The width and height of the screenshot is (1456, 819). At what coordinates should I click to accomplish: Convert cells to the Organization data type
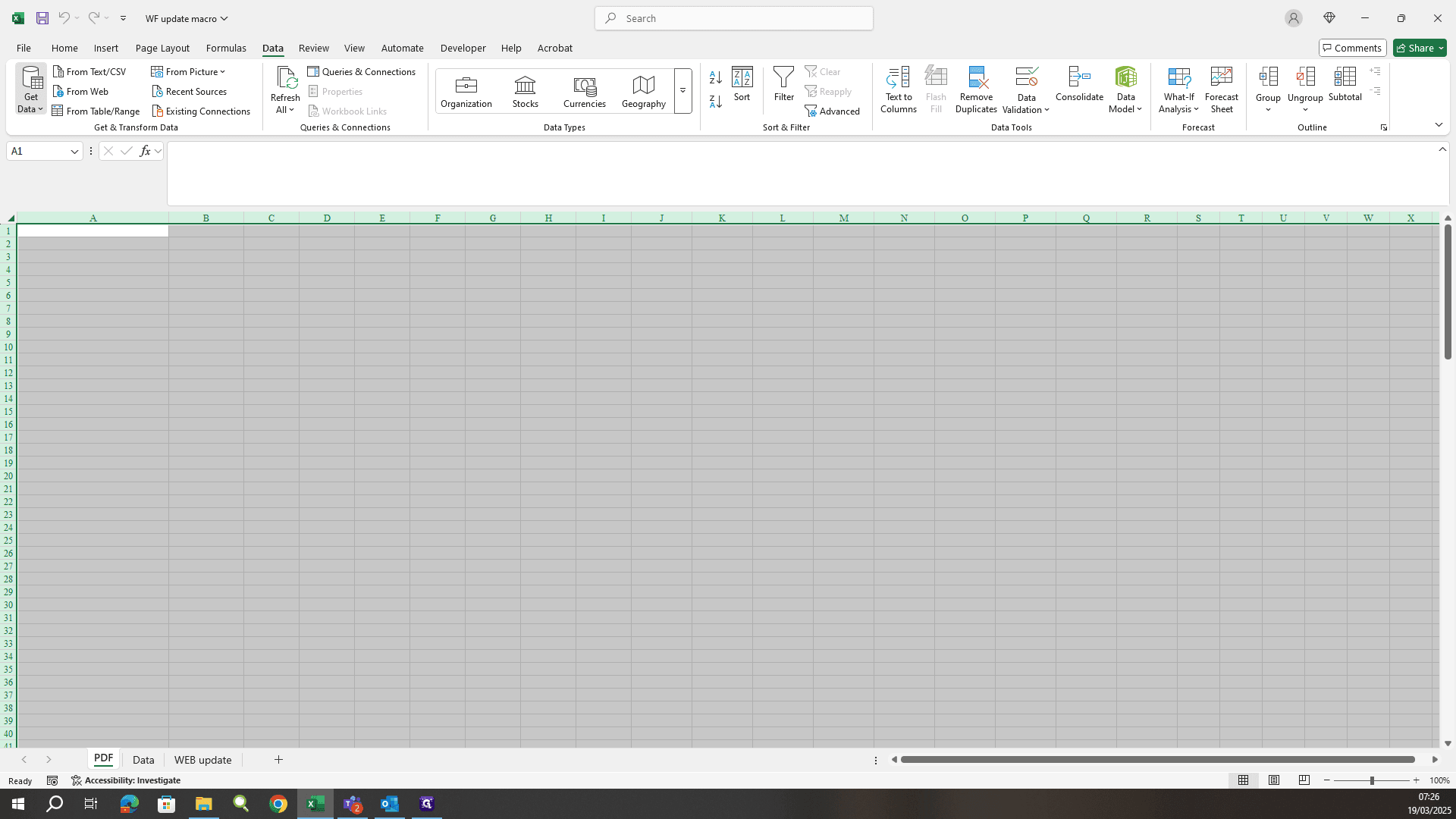coord(466,92)
